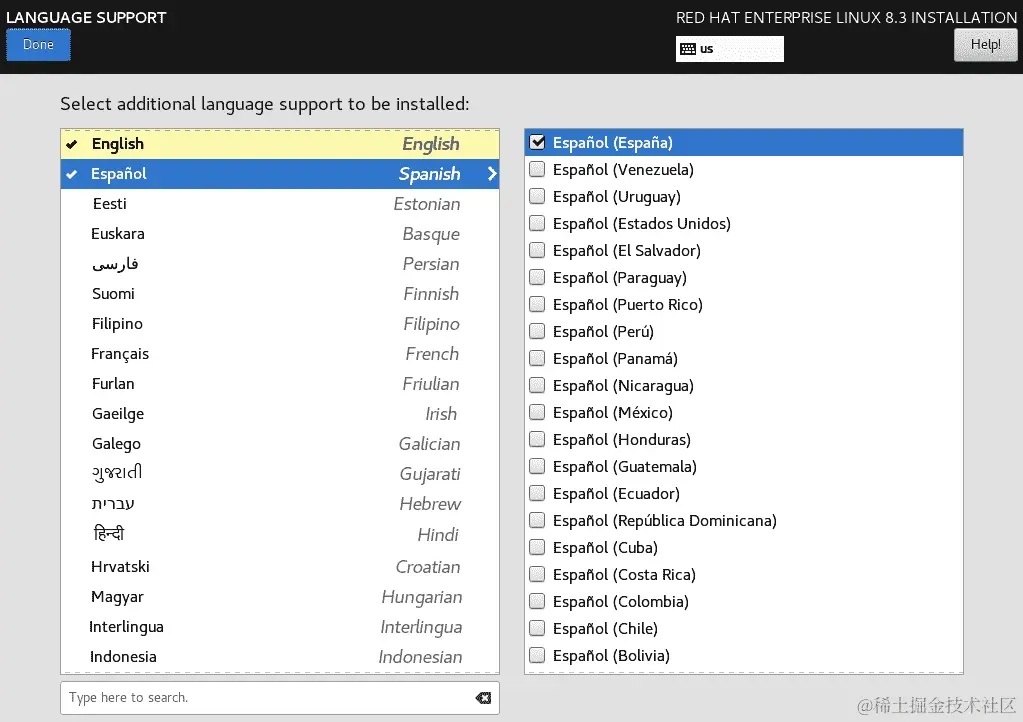Tick Español (El Salvador) checkbox
1023x722 pixels.
[537, 250]
